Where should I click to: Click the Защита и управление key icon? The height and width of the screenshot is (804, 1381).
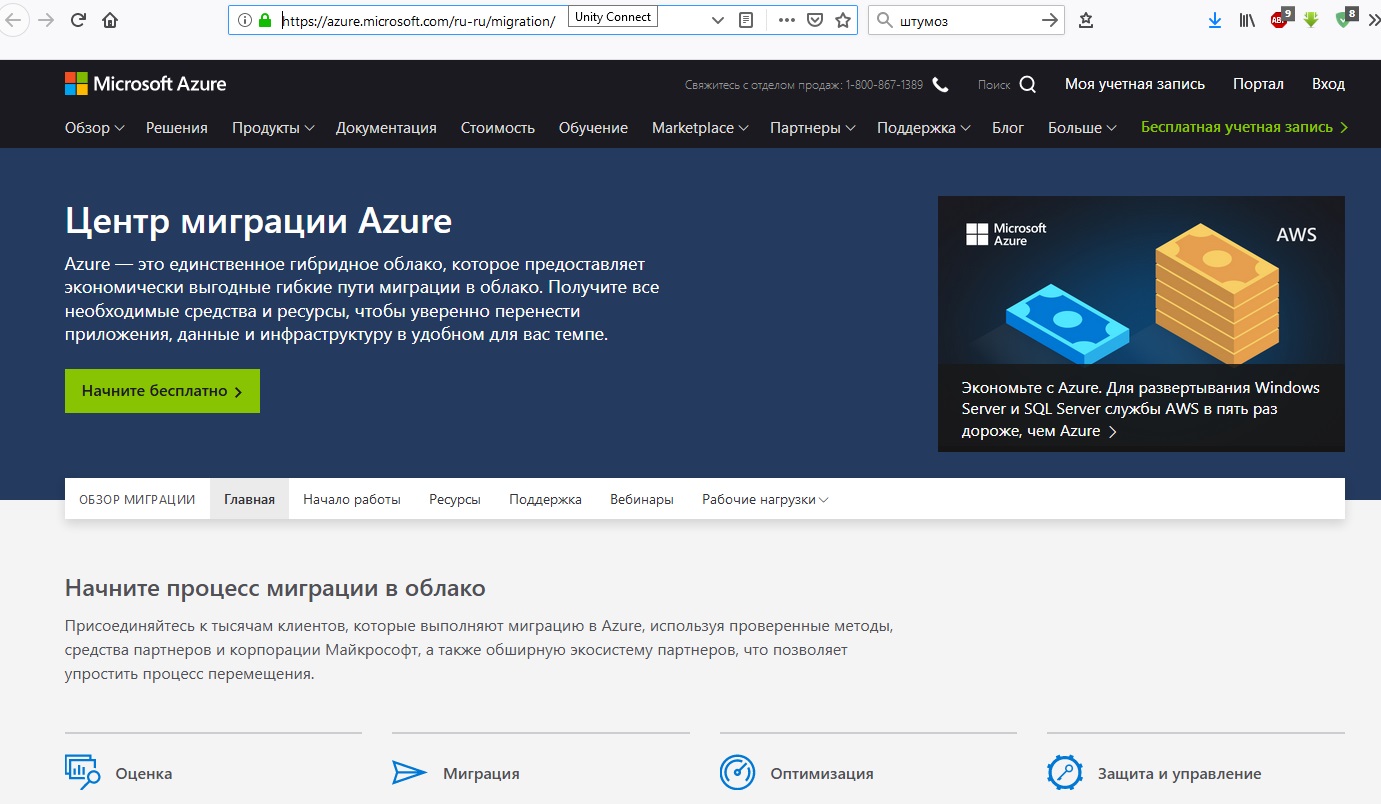1065,772
